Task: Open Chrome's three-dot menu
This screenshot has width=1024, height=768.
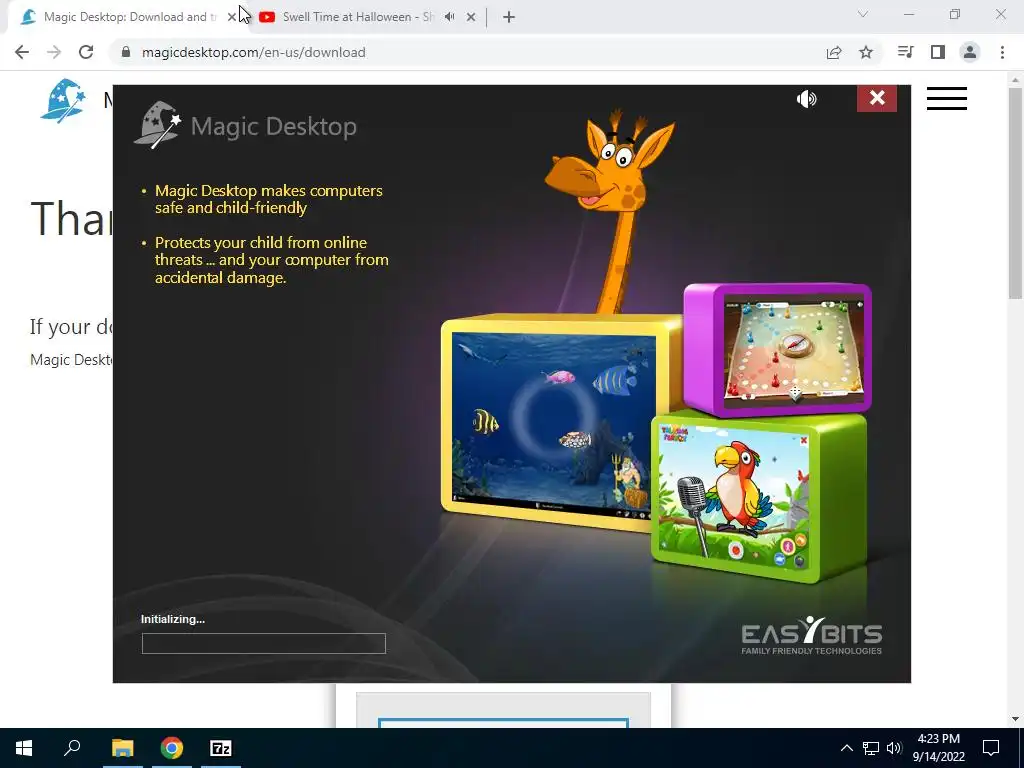Action: coord(1002,52)
